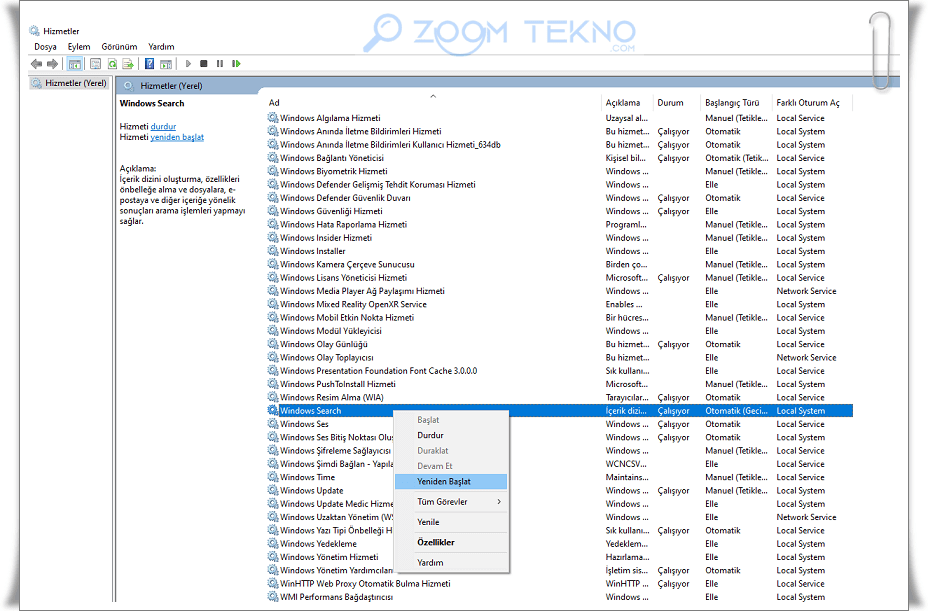Click the Restart Service green icon
The image size is (928, 611).
236,63
